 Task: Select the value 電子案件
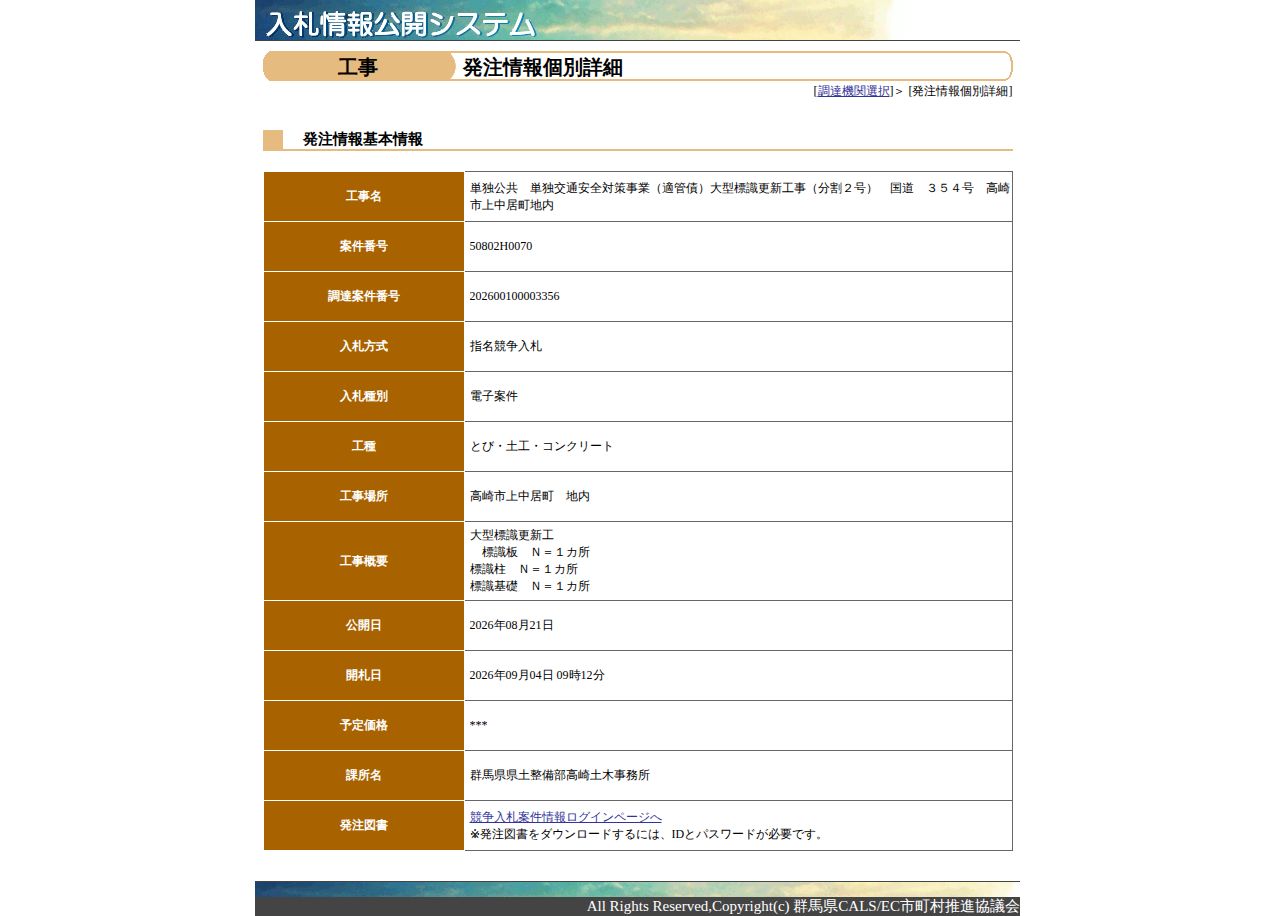click(x=494, y=396)
